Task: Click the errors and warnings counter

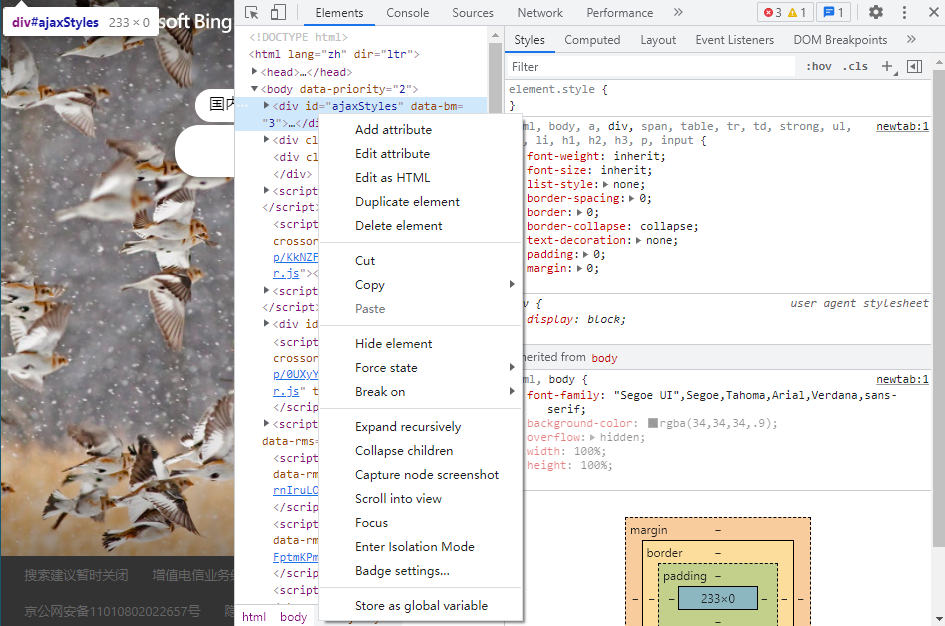Action: point(784,13)
